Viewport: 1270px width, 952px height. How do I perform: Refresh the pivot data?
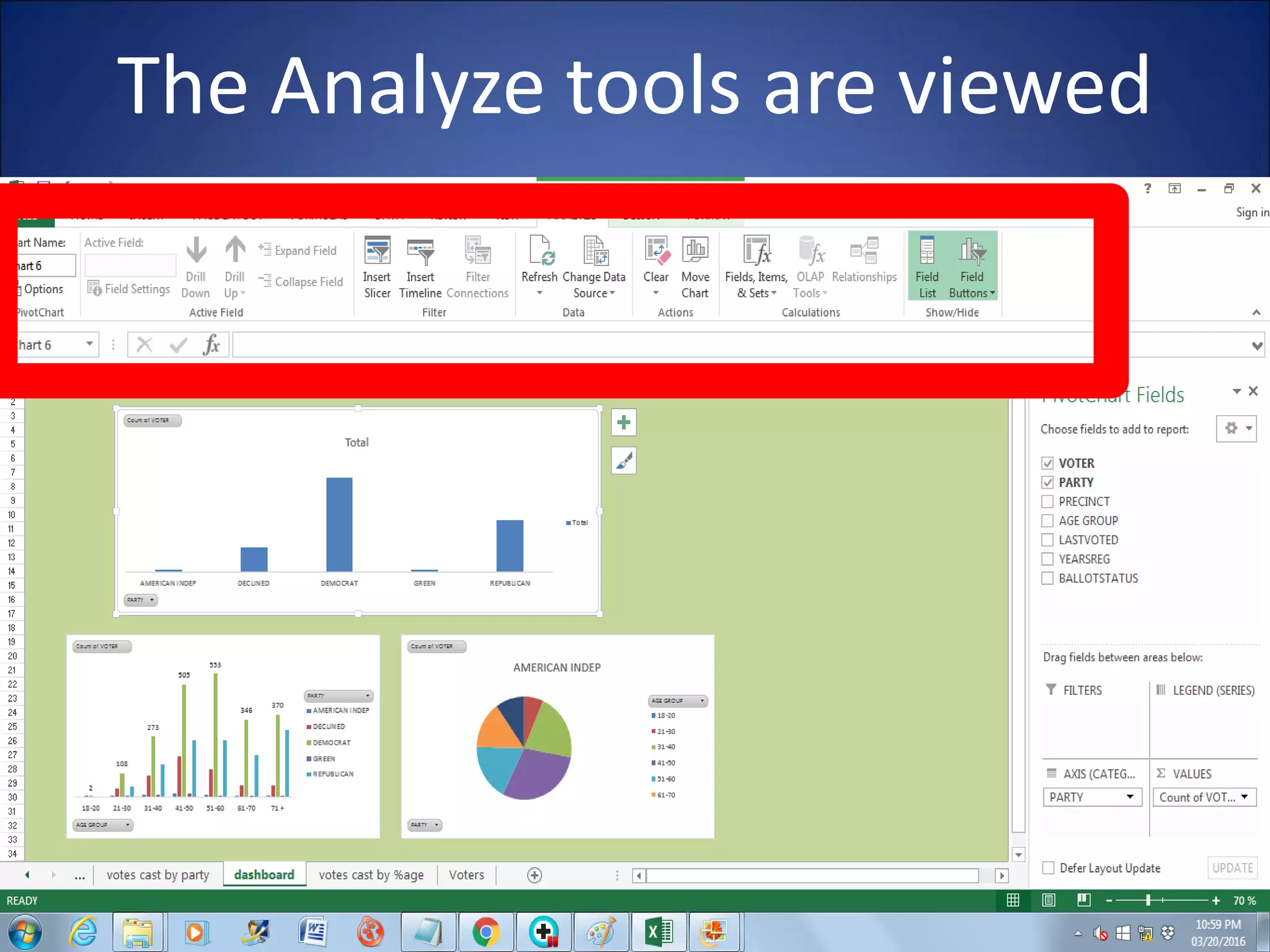[x=540, y=268]
